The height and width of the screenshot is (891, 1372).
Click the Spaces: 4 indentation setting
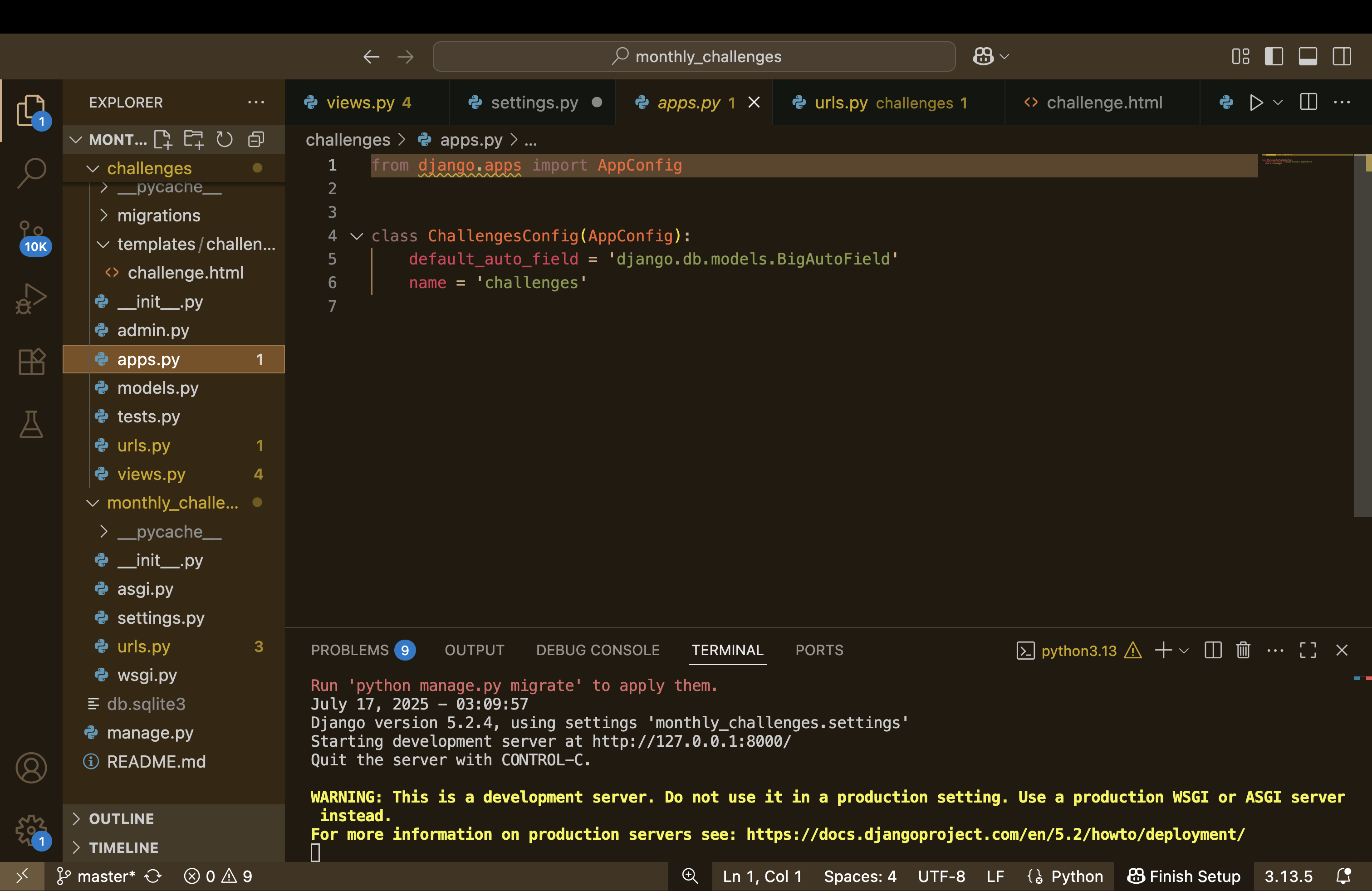tap(859, 876)
